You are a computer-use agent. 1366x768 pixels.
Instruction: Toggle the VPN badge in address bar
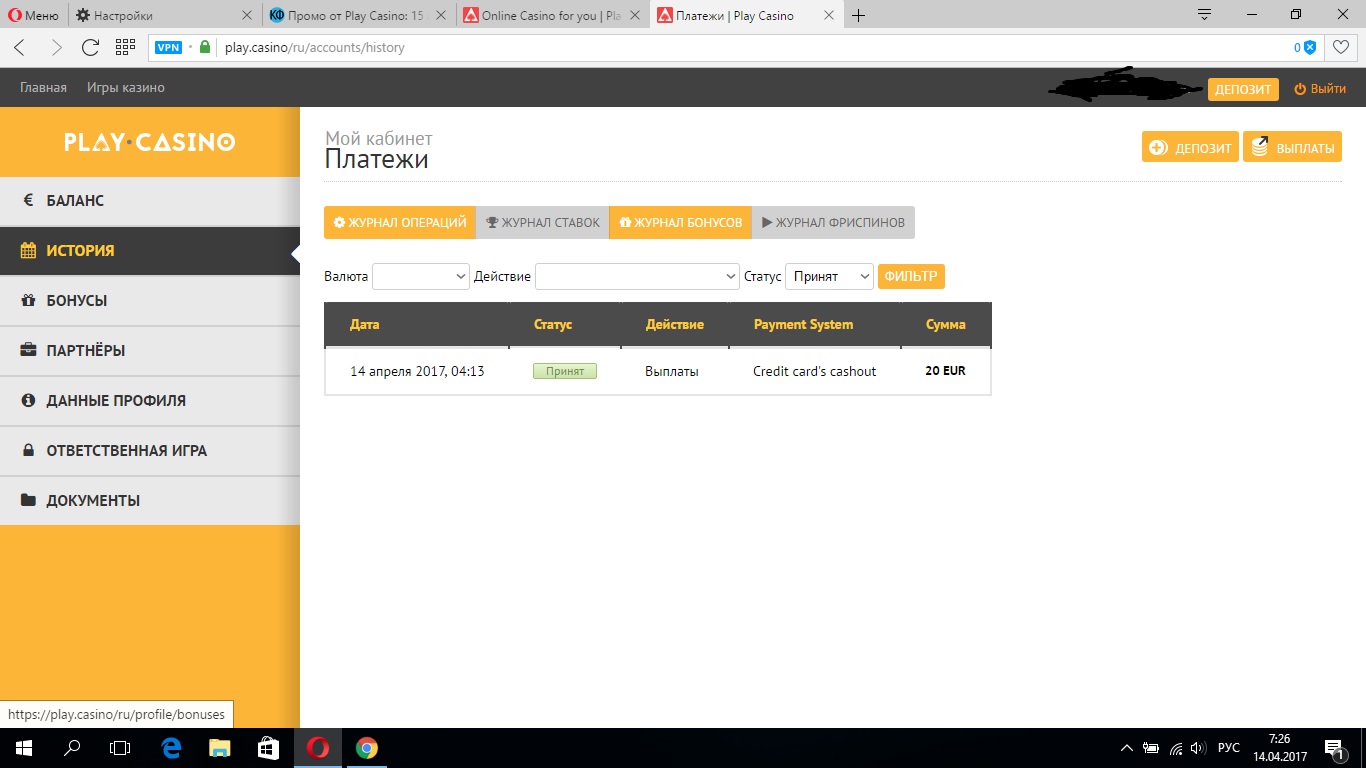(169, 47)
